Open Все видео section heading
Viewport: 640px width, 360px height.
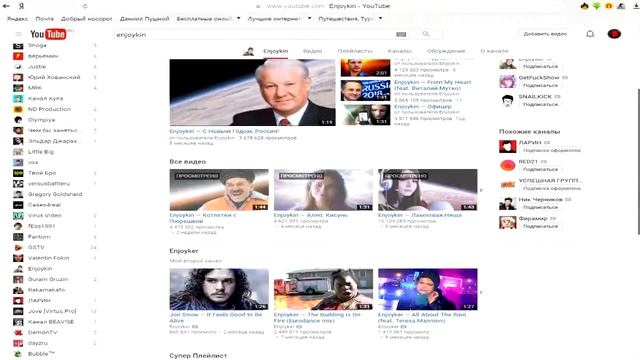coord(187,162)
